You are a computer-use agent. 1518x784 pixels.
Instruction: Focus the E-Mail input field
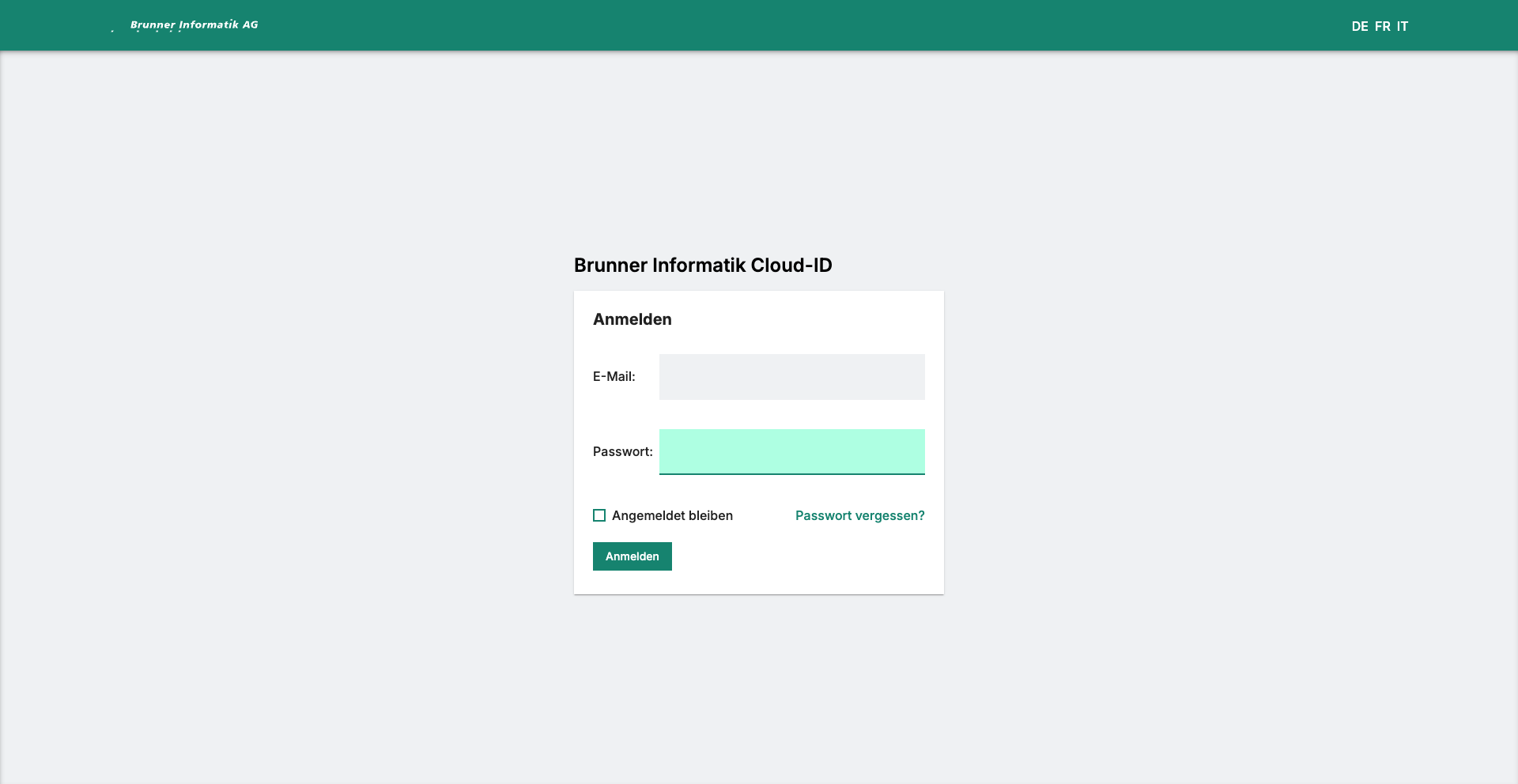[x=791, y=377]
